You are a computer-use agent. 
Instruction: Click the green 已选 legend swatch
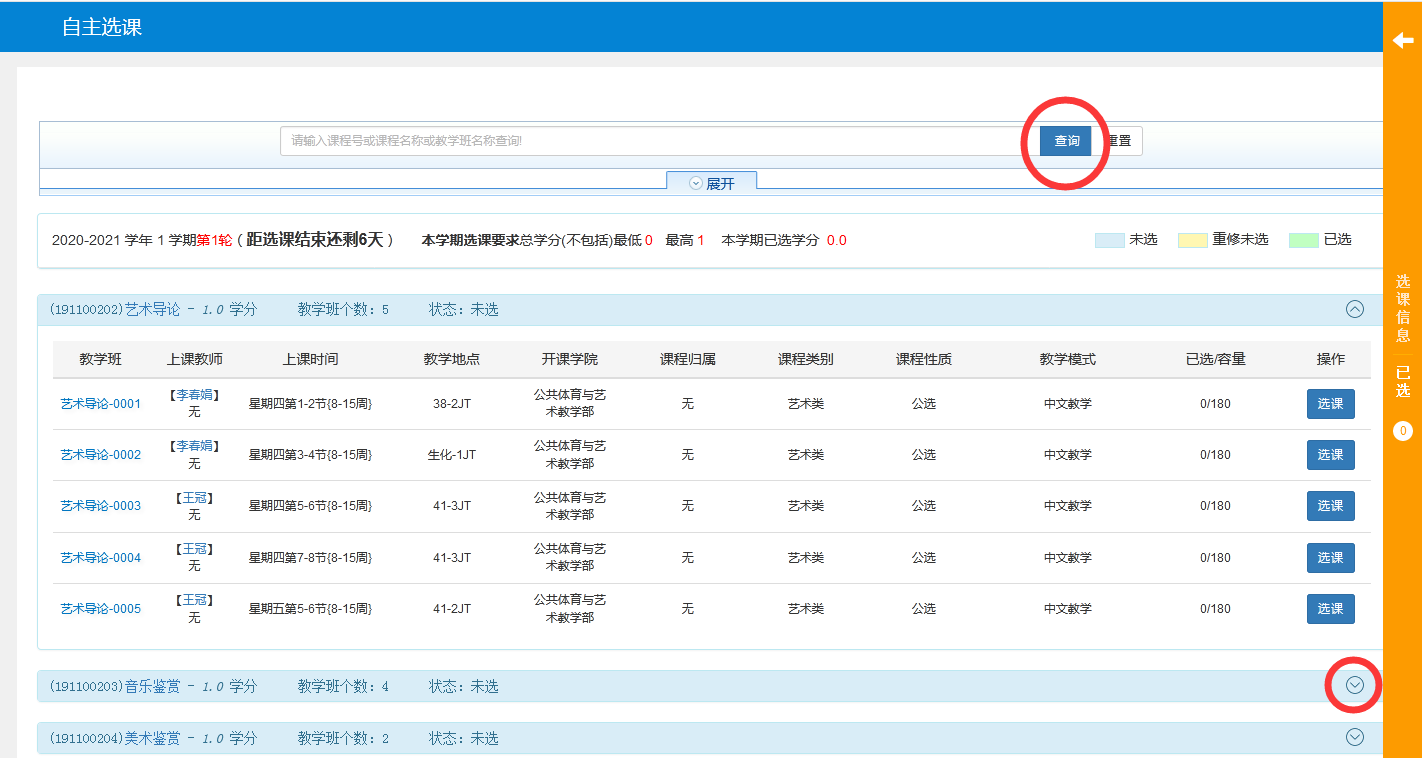1303,240
